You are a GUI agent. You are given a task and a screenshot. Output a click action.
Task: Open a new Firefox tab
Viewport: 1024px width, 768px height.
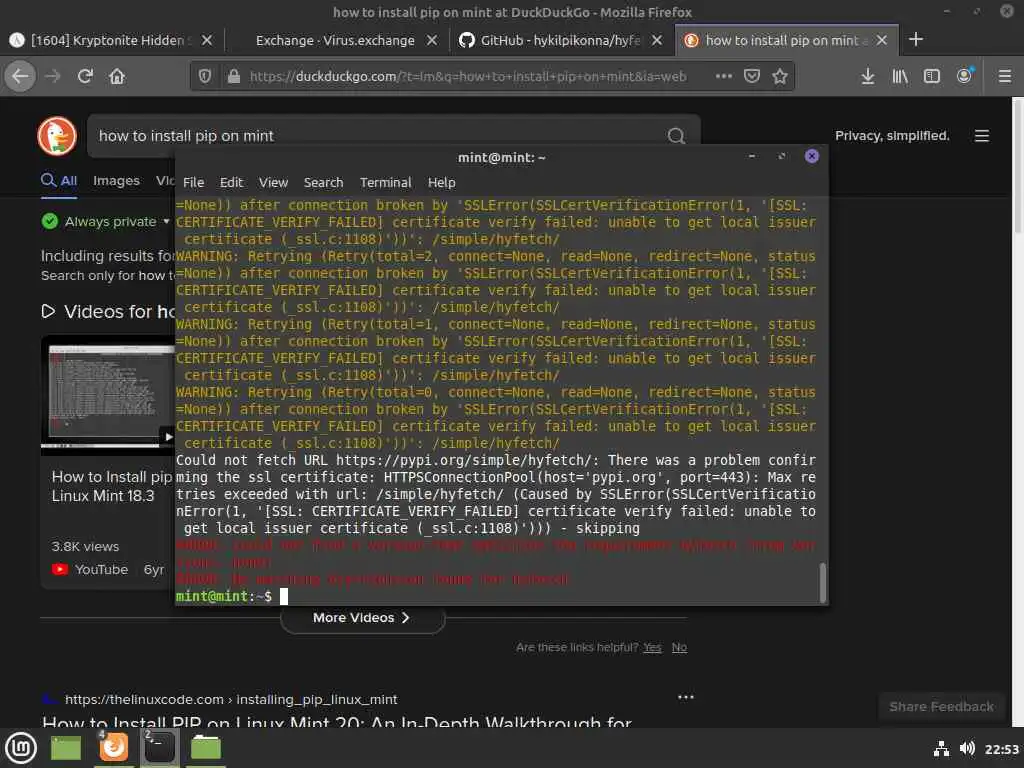tap(916, 39)
